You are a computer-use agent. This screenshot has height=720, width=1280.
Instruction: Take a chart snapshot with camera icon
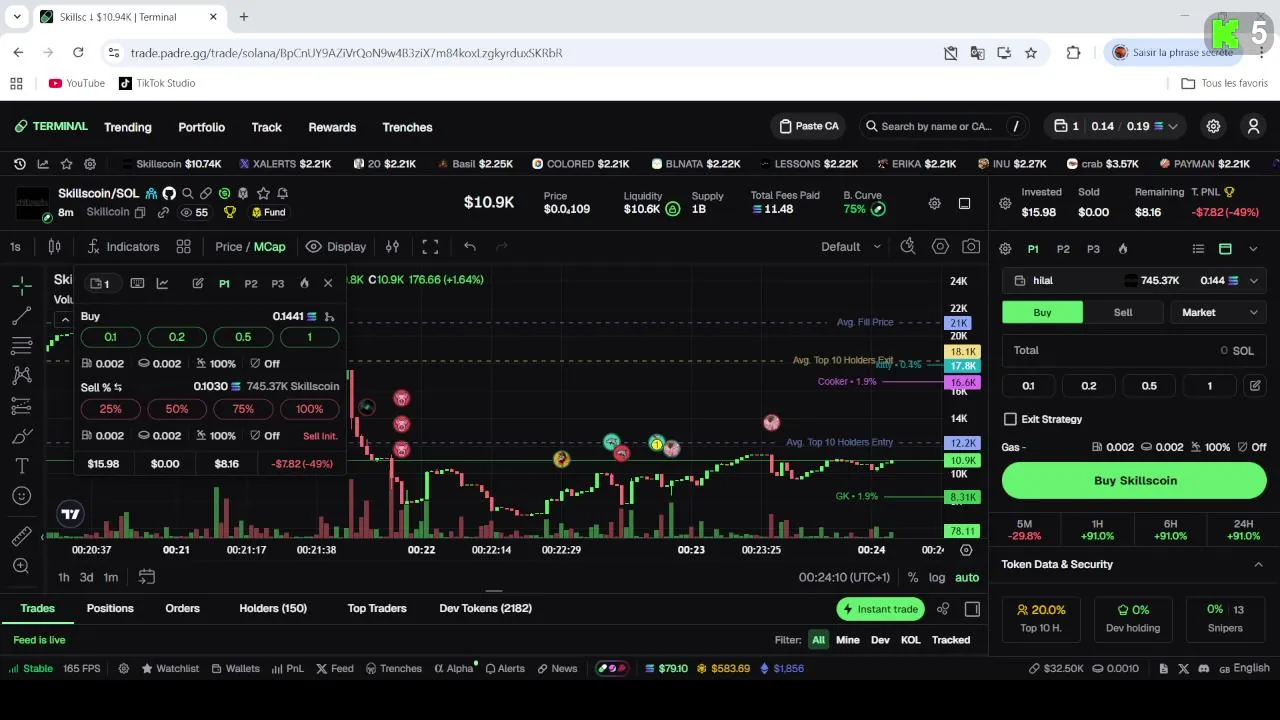(x=971, y=246)
